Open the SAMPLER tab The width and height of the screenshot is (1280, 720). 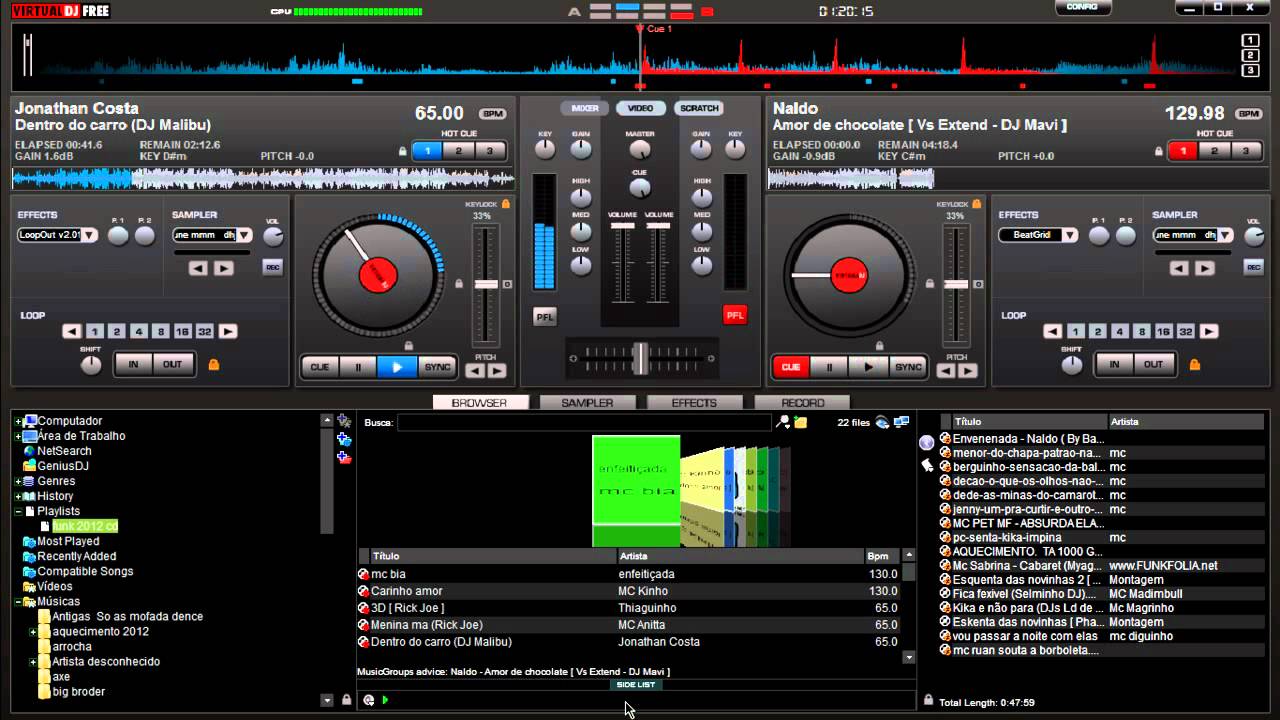tap(587, 403)
